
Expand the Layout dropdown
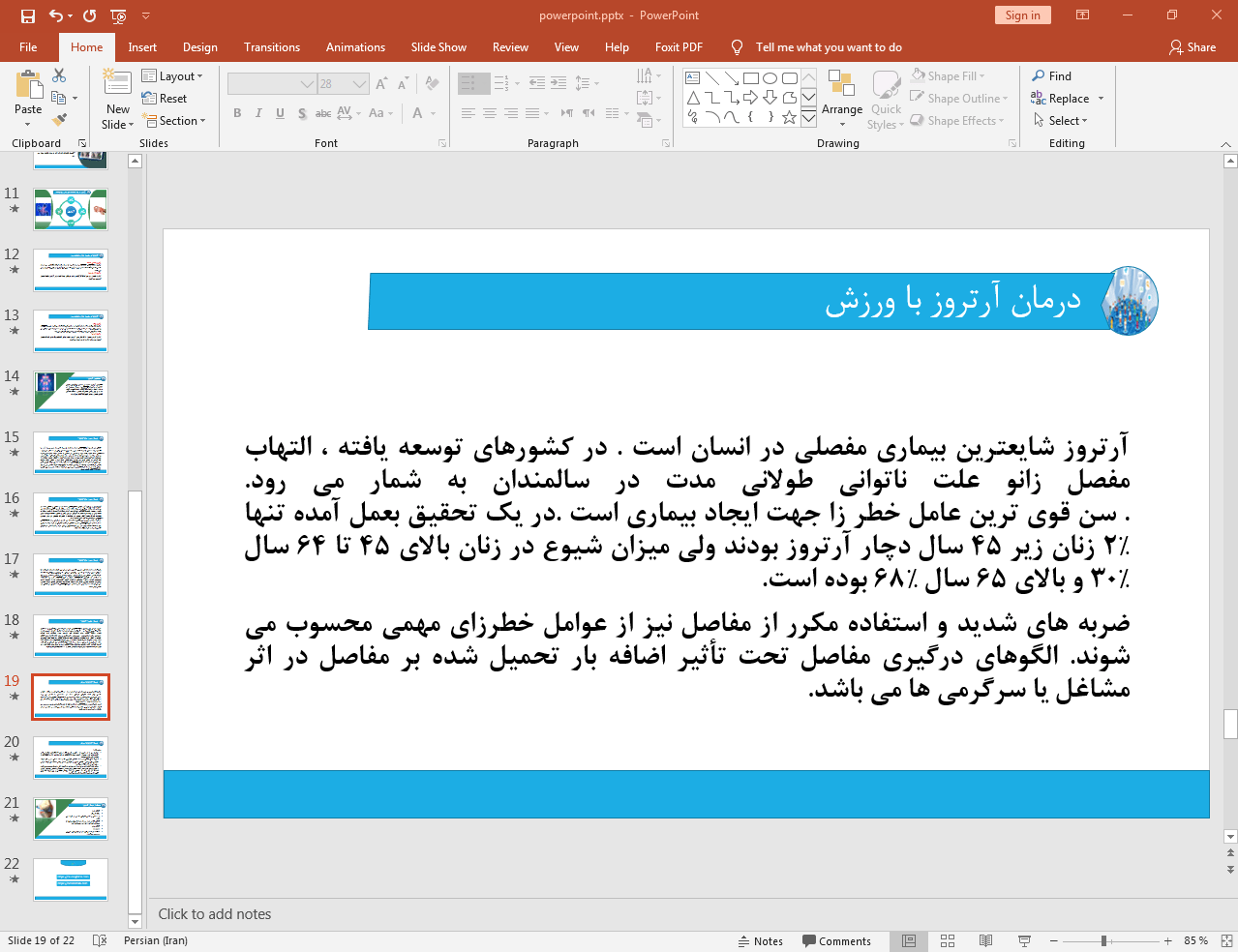172,75
